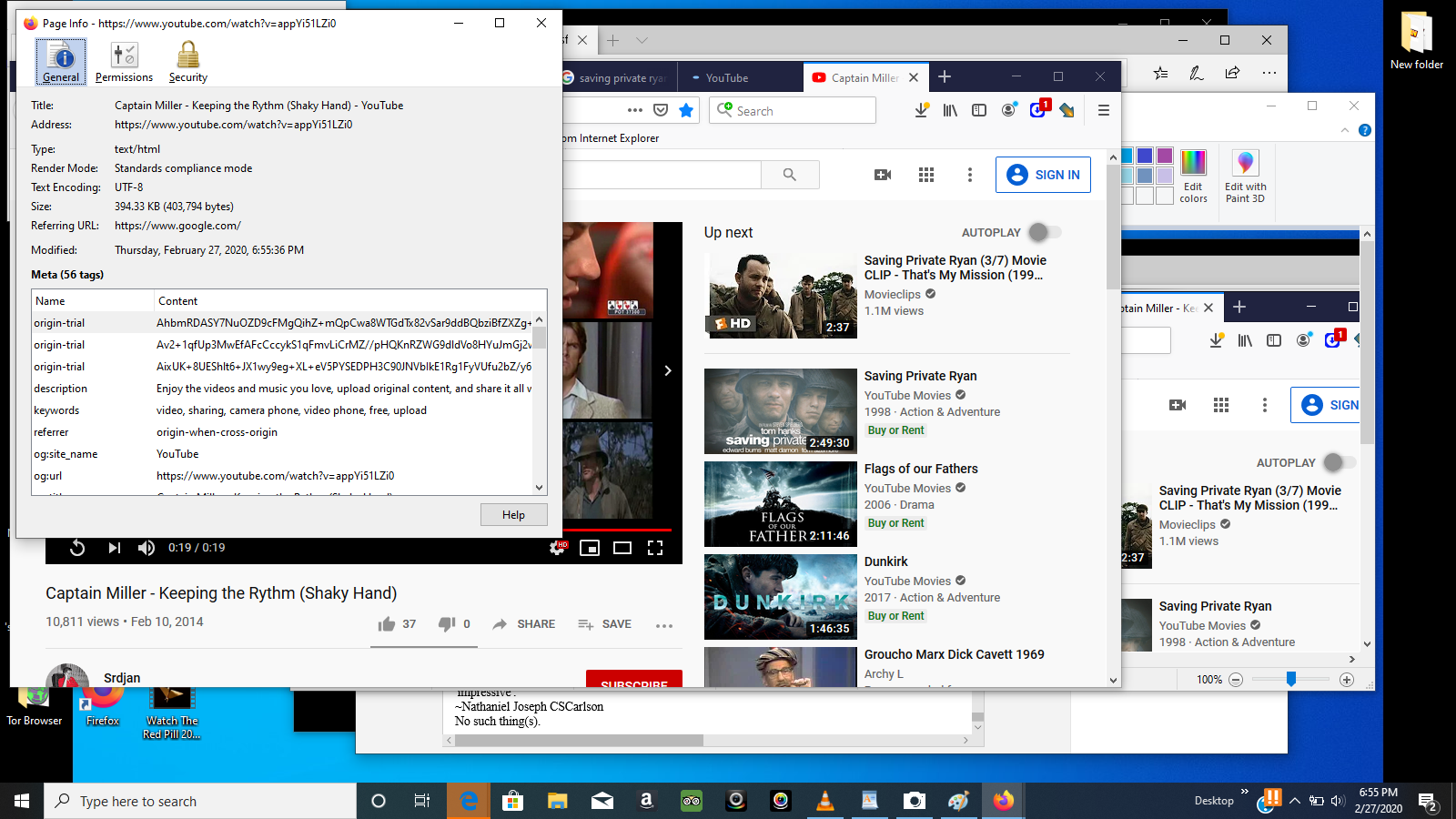
Task: Select the og:site_name meta row
Action: point(282,454)
